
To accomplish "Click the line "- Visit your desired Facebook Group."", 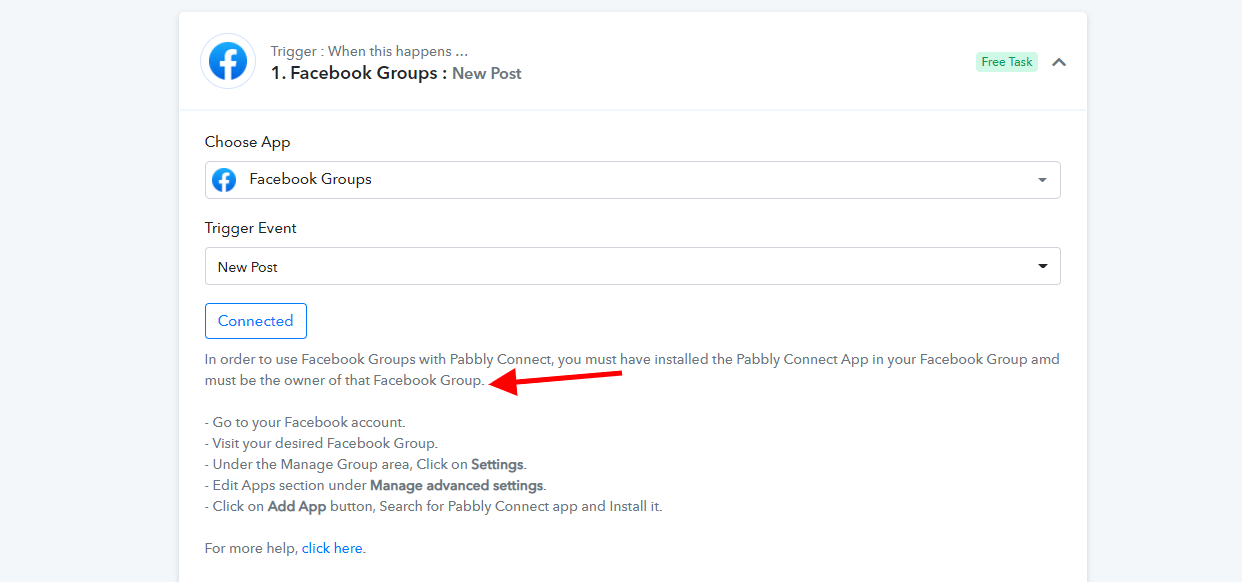I will pos(321,443).
